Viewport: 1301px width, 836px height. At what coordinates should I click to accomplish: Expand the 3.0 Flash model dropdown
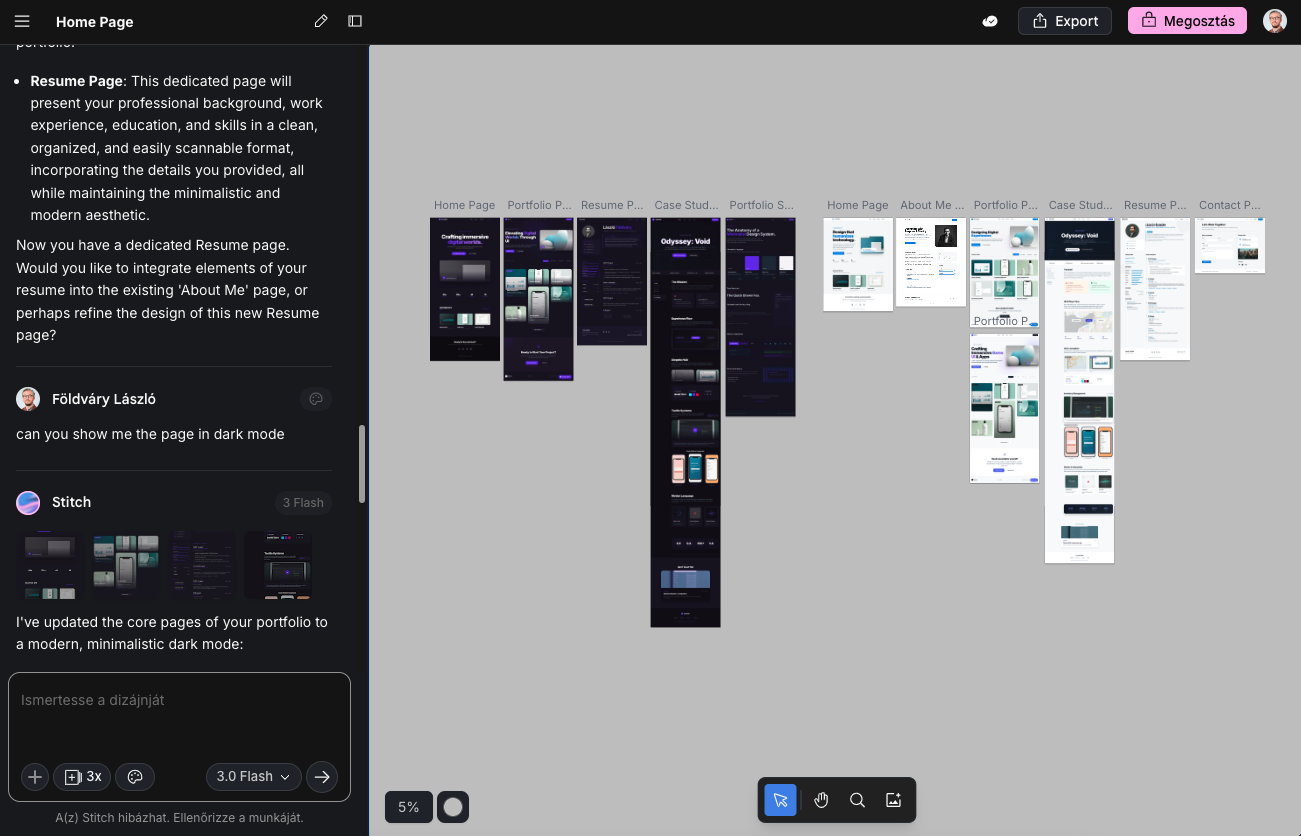point(254,776)
